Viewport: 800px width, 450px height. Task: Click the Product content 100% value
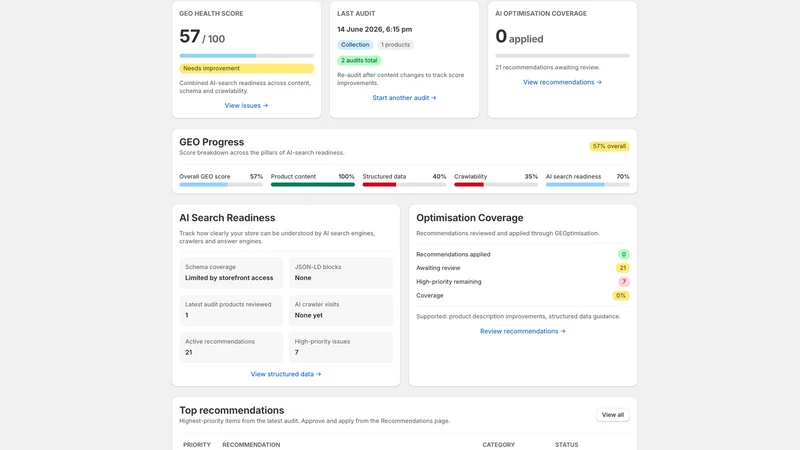(x=346, y=177)
